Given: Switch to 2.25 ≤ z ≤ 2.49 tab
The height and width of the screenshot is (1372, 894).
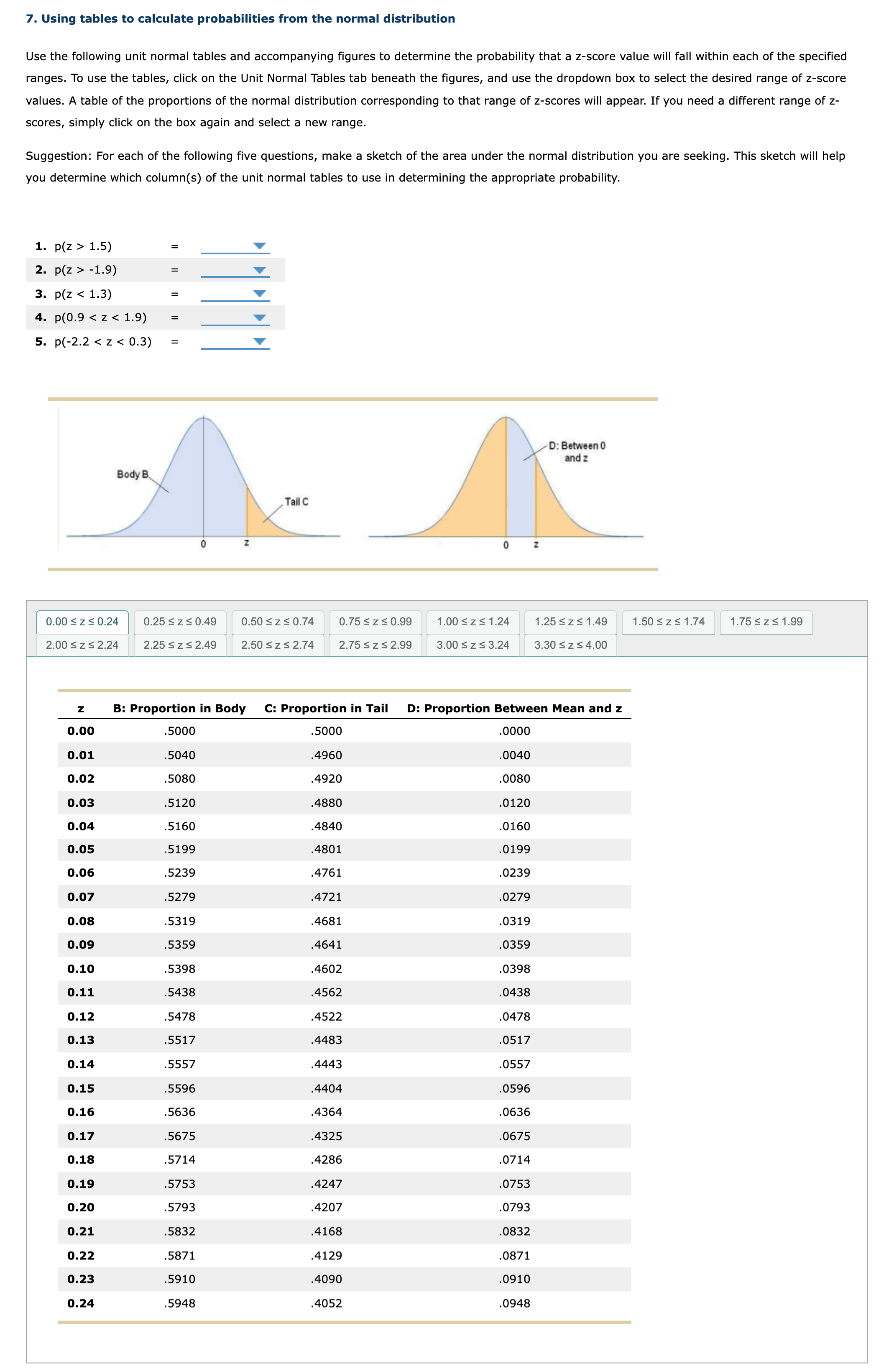Looking at the screenshot, I should (x=180, y=645).
